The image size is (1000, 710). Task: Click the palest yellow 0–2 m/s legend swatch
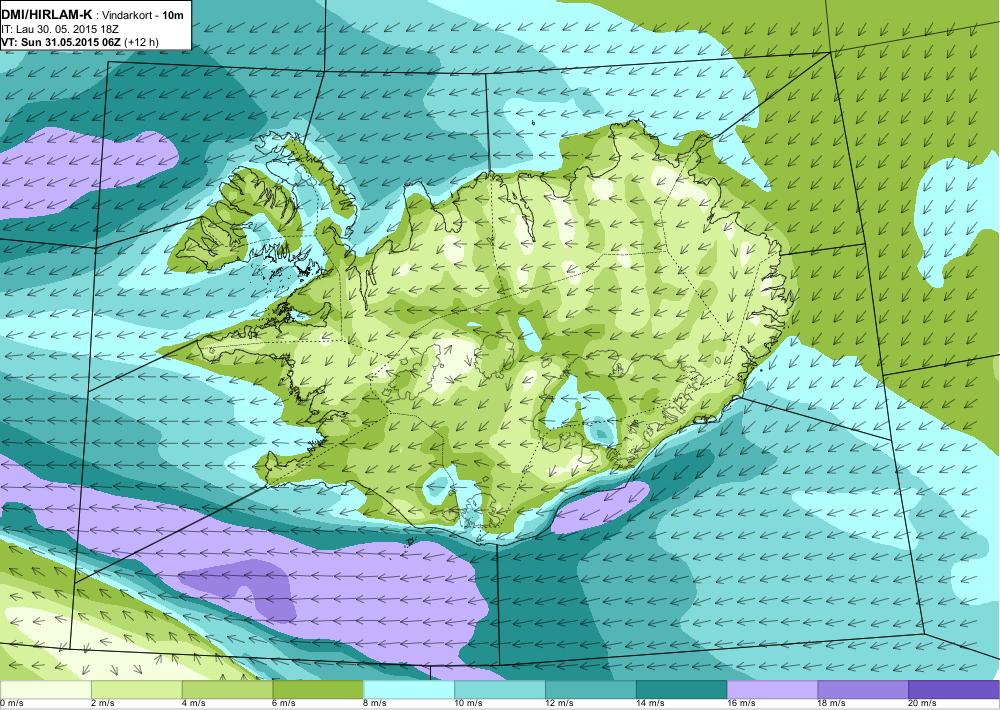(x=45, y=689)
